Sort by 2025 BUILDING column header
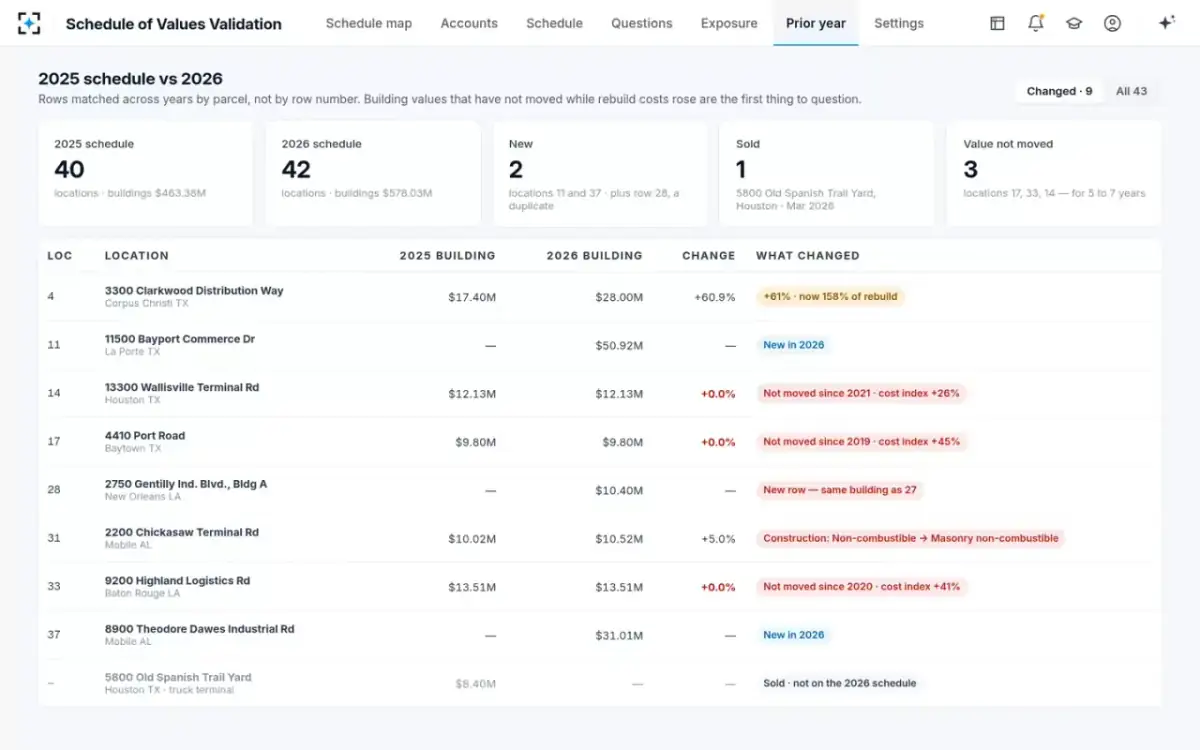The width and height of the screenshot is (1200, 750). 447,256
